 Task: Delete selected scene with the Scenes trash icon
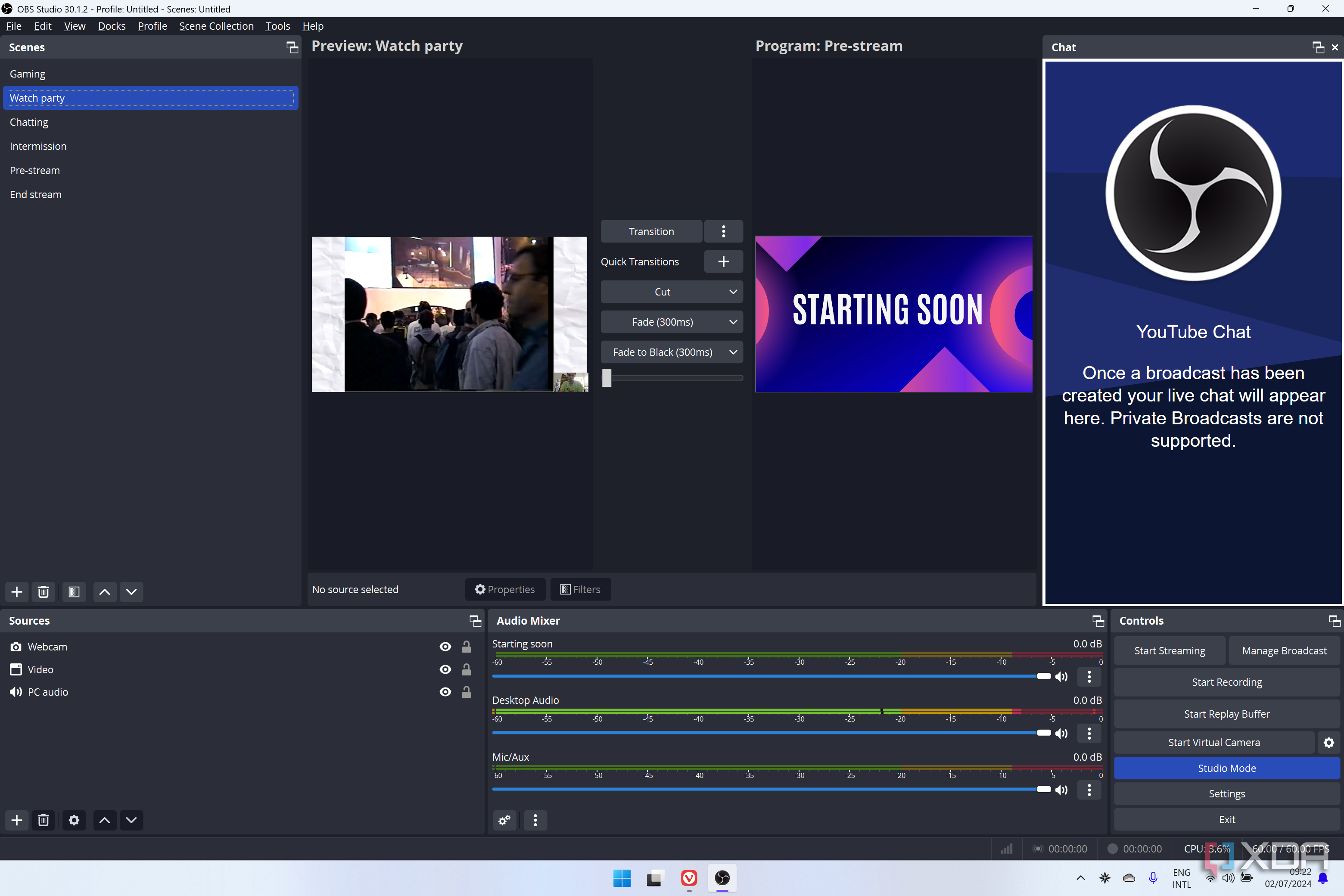coord(44,591)
